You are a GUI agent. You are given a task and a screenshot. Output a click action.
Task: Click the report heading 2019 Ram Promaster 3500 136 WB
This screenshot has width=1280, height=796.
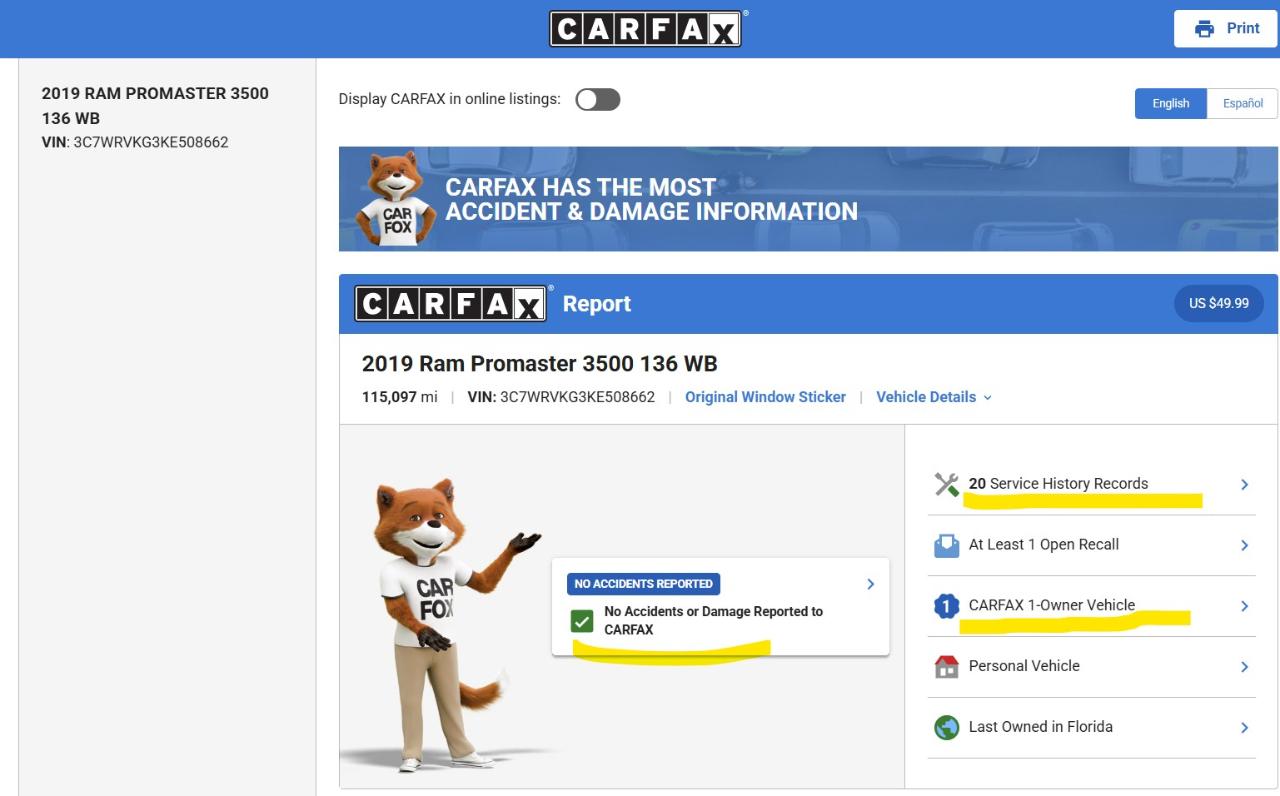[x=540, y=363]
